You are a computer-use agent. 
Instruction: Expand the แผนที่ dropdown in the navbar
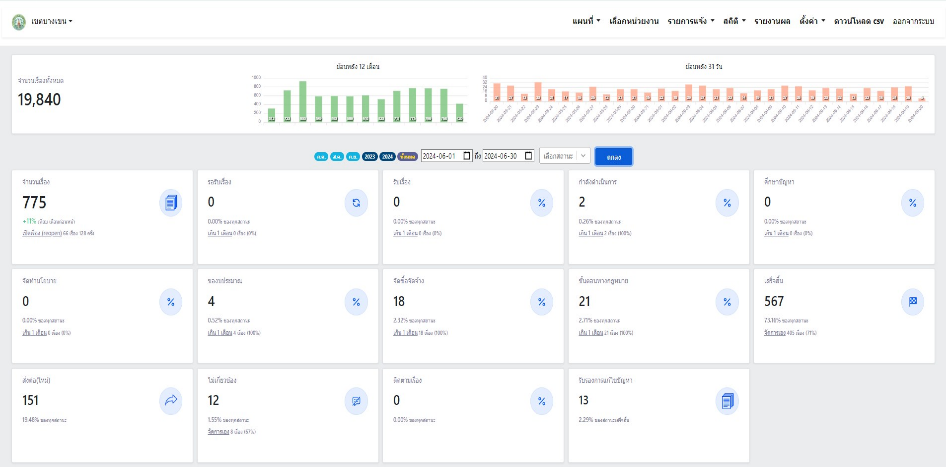point(586,21)
